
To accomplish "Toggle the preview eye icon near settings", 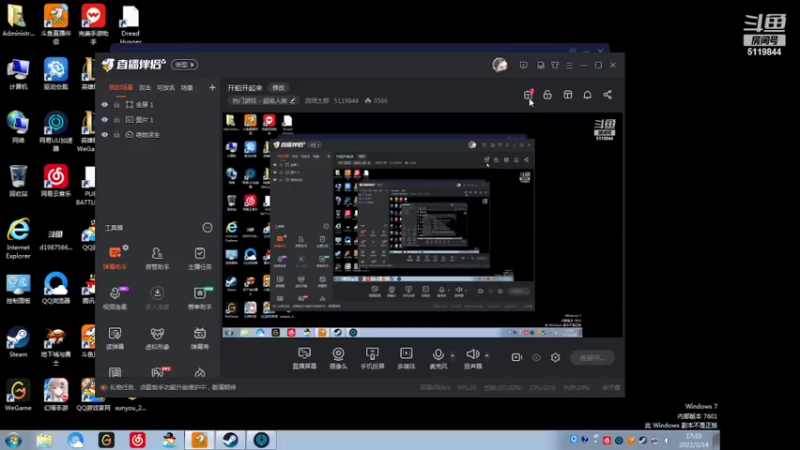I will pos(536,358).
